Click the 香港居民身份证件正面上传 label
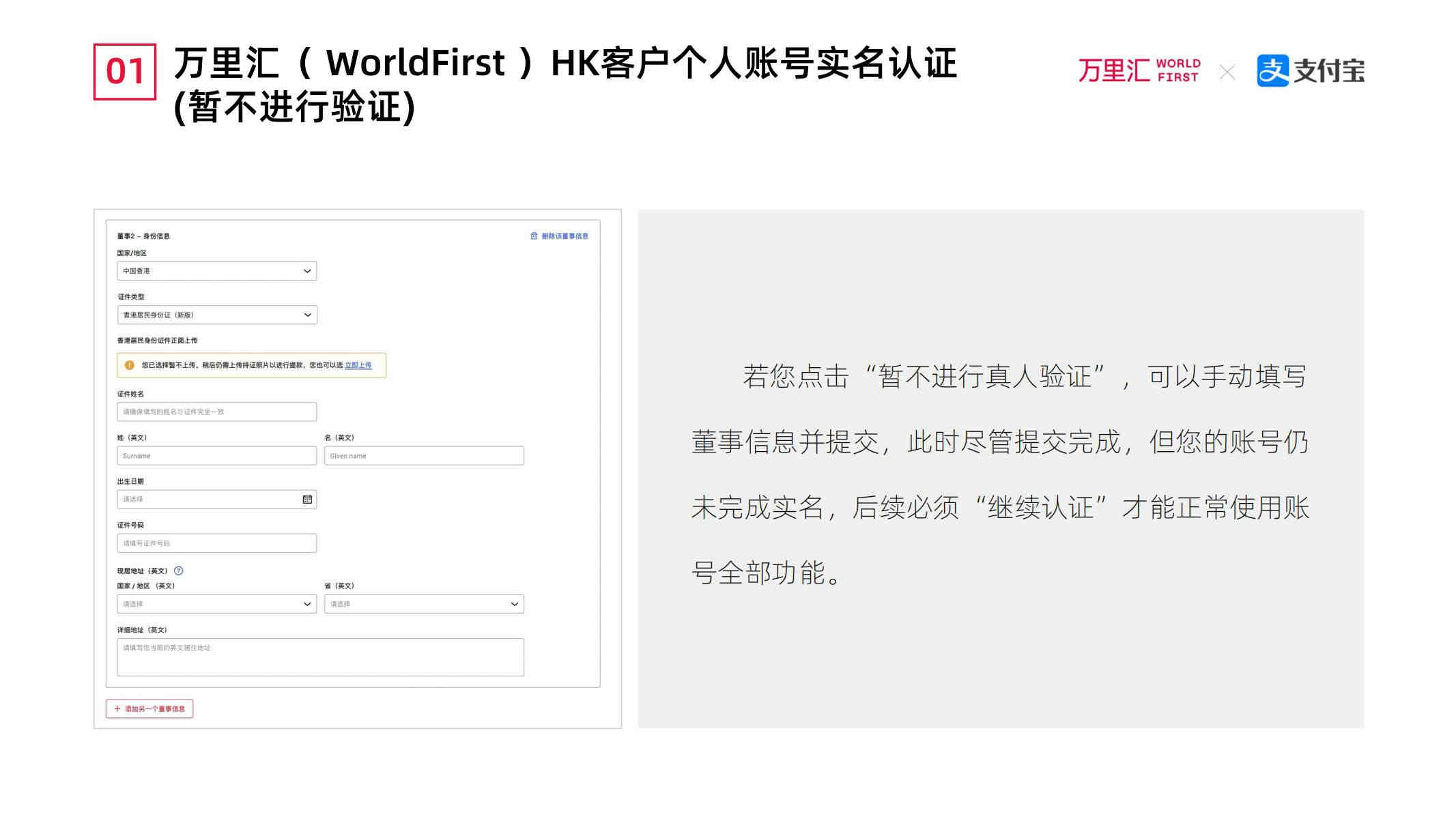The height and width of the screenshot is (819, 1456). tap(157, 341)
